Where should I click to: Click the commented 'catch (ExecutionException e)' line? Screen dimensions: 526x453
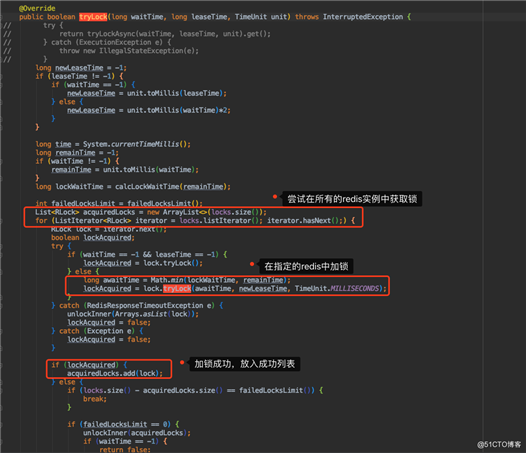click(x=107, y=42)
